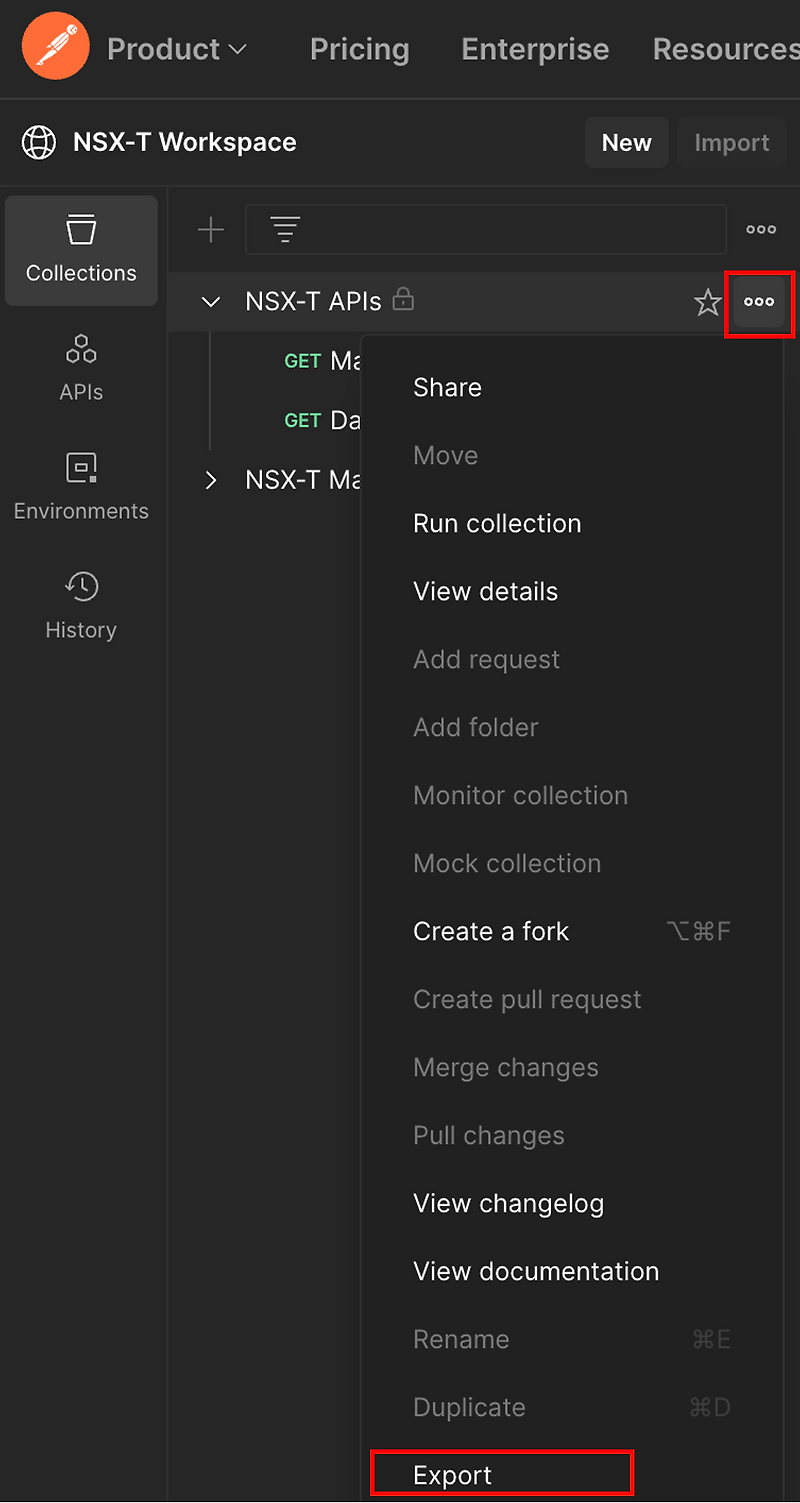Click the plus icon to create a collection
Viewport: 800px width, 1503px height.
point(211,229)
